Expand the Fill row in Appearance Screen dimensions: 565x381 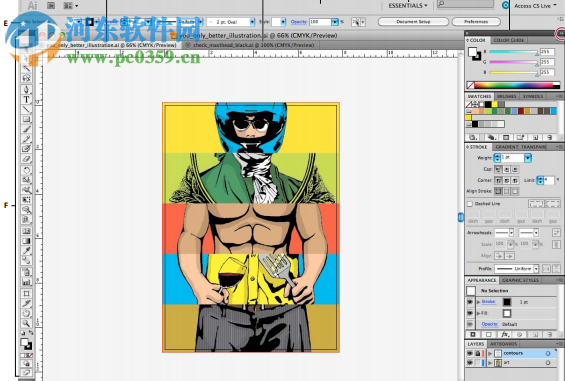(x=479, y=313)
